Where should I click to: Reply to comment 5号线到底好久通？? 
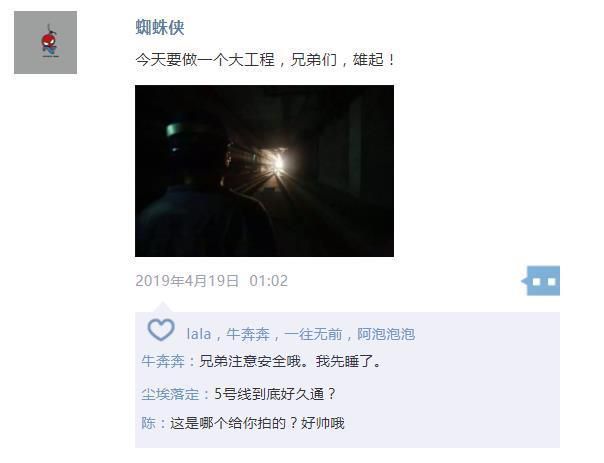[x=275, y=394]
